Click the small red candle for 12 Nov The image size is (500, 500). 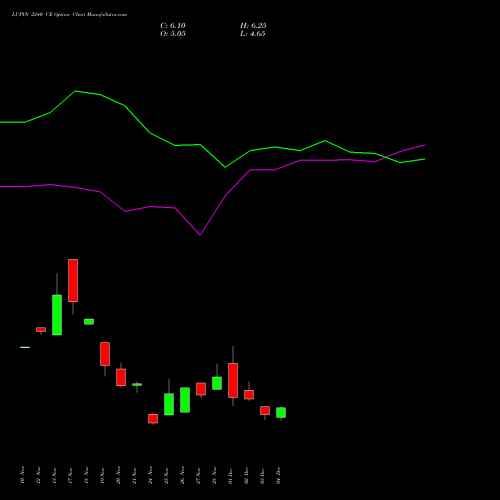click(x=41, y=329)
